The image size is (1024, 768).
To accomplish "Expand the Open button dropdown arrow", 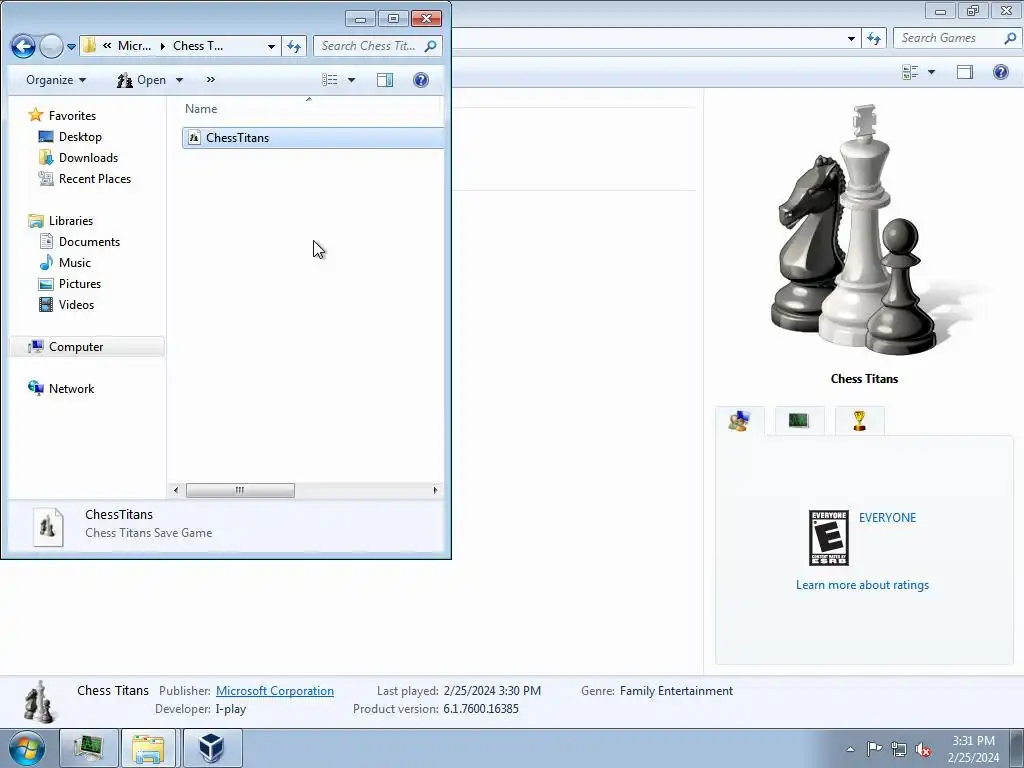I will pos(180,80).
